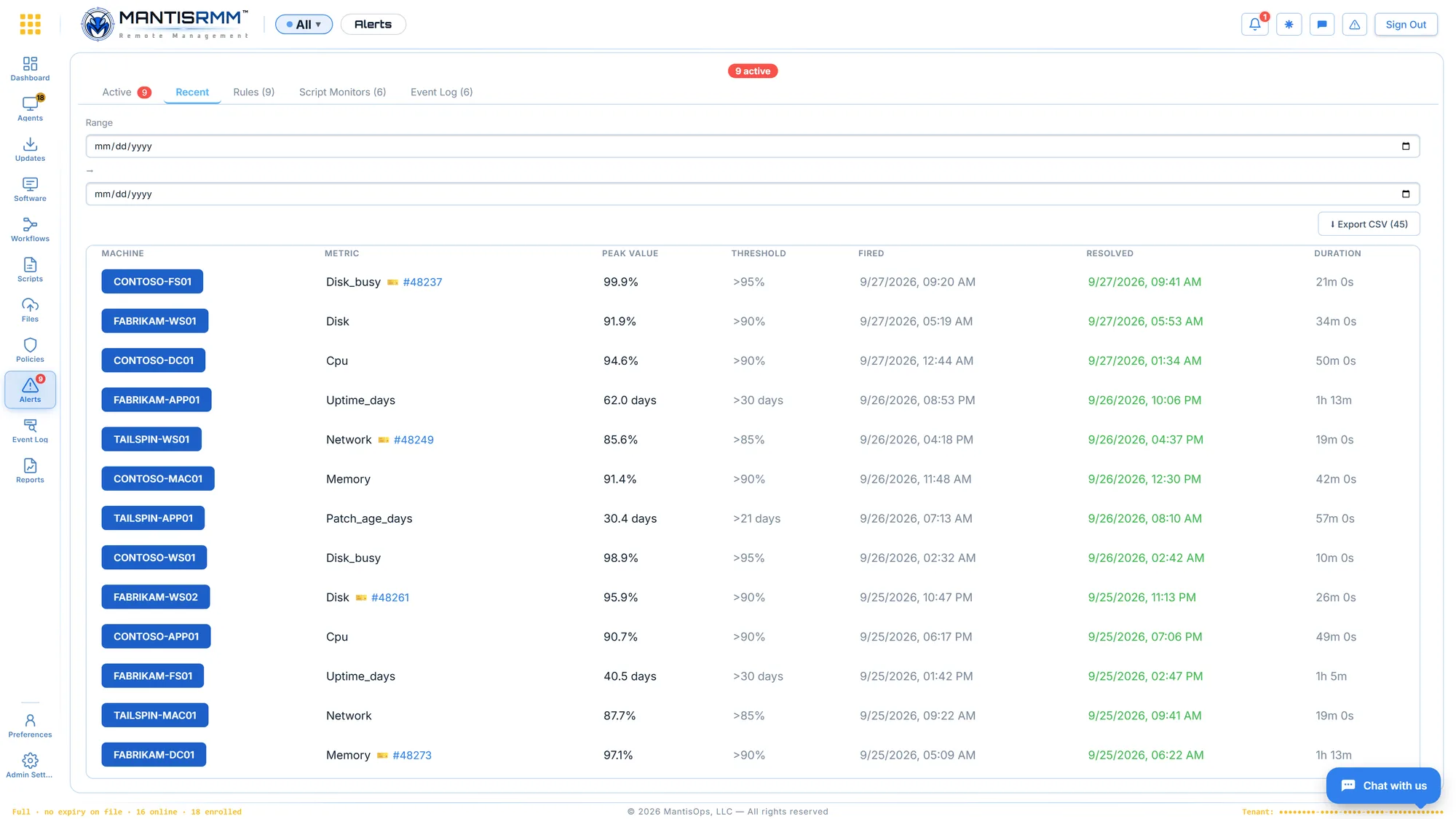
Task: Open Workflows in the sidebar
Action: 30,229
